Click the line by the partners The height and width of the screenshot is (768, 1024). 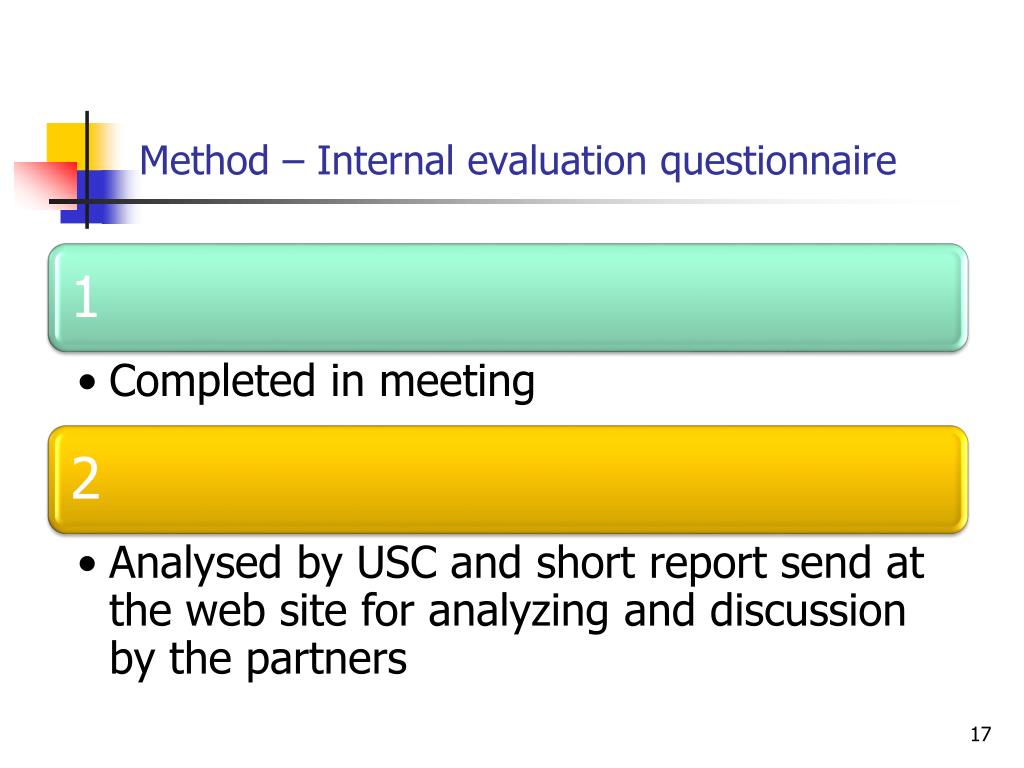coord(258,658)
